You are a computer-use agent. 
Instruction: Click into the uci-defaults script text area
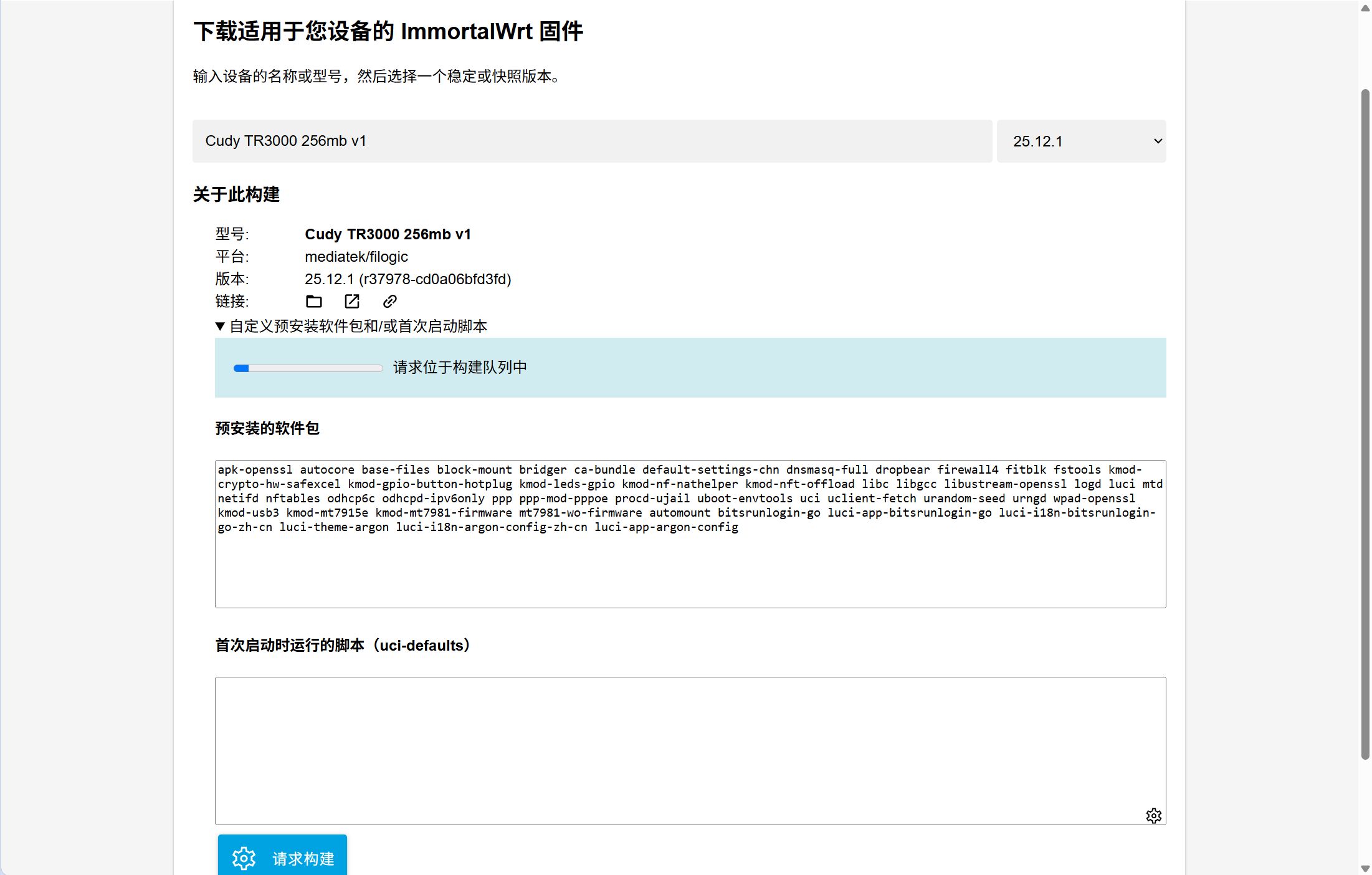pyautogui.click(x=690, y=751)
